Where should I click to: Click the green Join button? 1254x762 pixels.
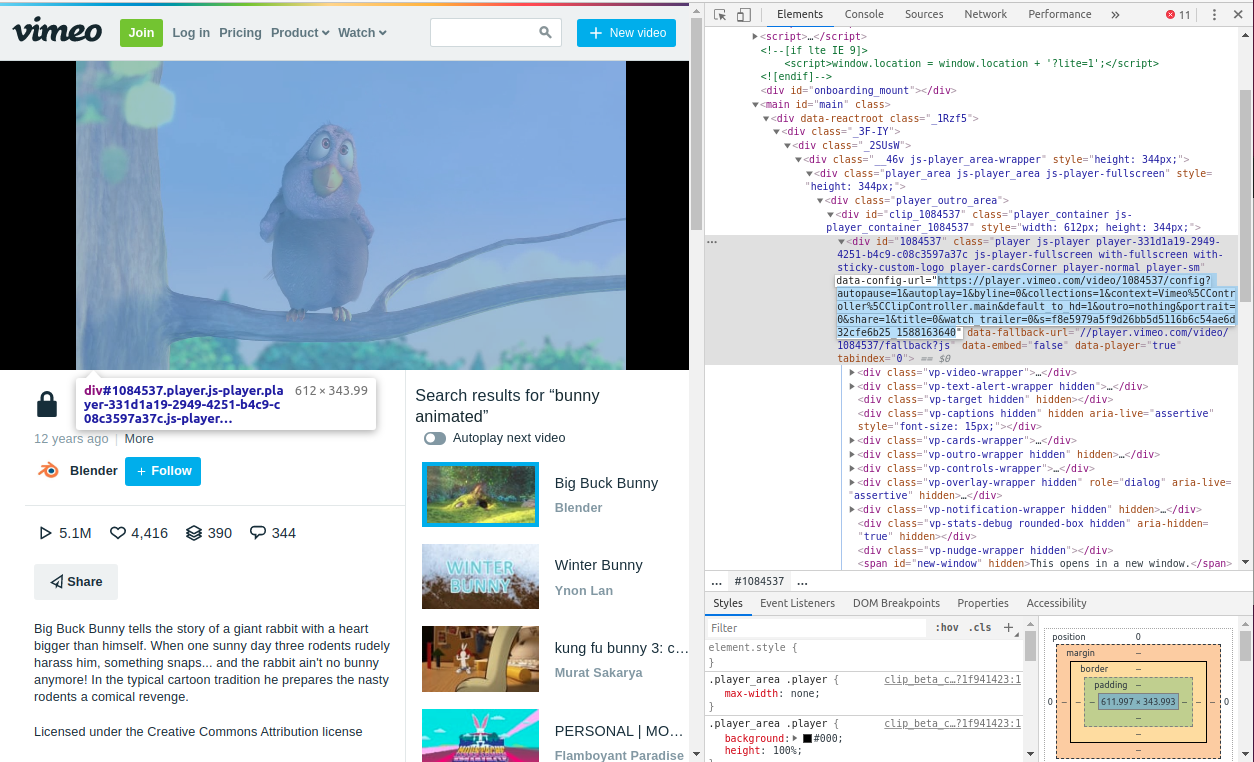[x=141, y=33]
